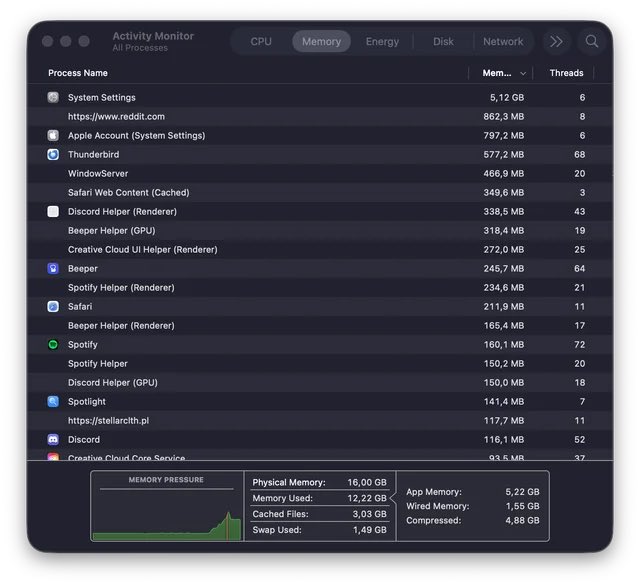This screenshot has height=586, width=640.
Task: Sort by Process Name column header
Action: tap(78, 73)
